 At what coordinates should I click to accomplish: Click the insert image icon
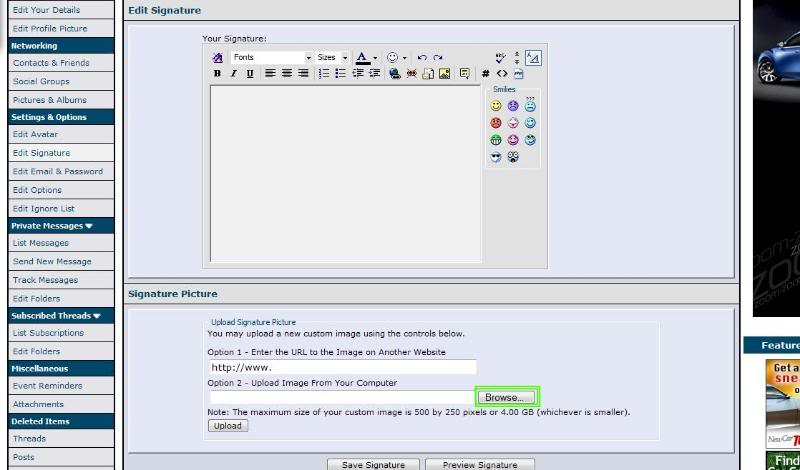[444, 74]
